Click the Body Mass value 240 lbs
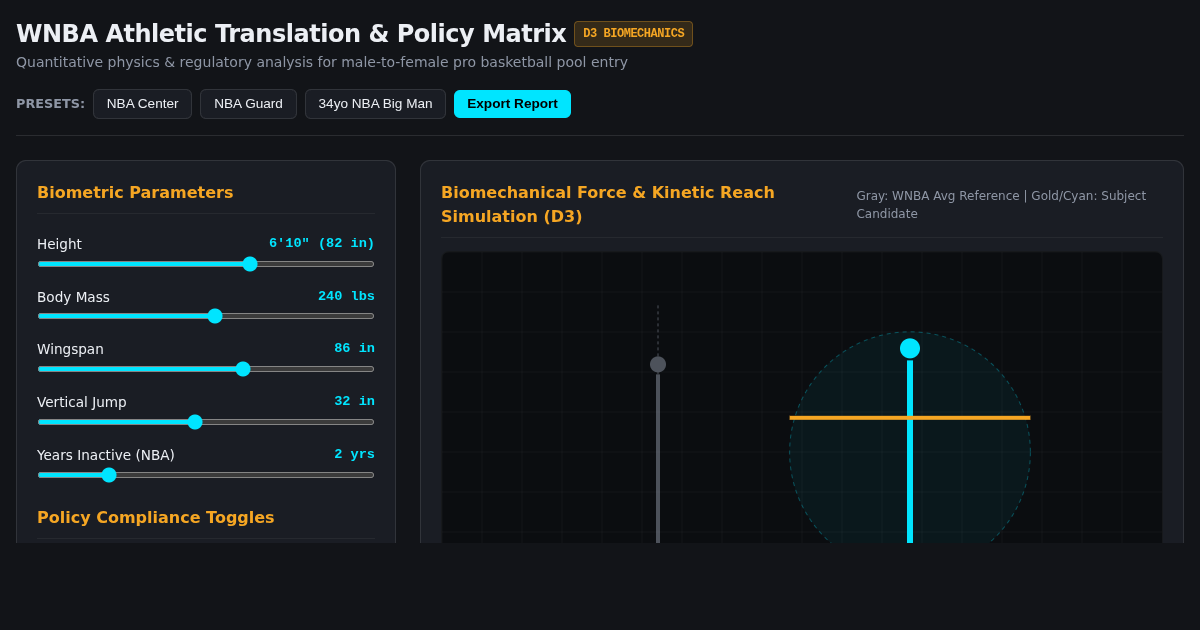The height and width of the screenshot is (630, 1200). [346, 296]
